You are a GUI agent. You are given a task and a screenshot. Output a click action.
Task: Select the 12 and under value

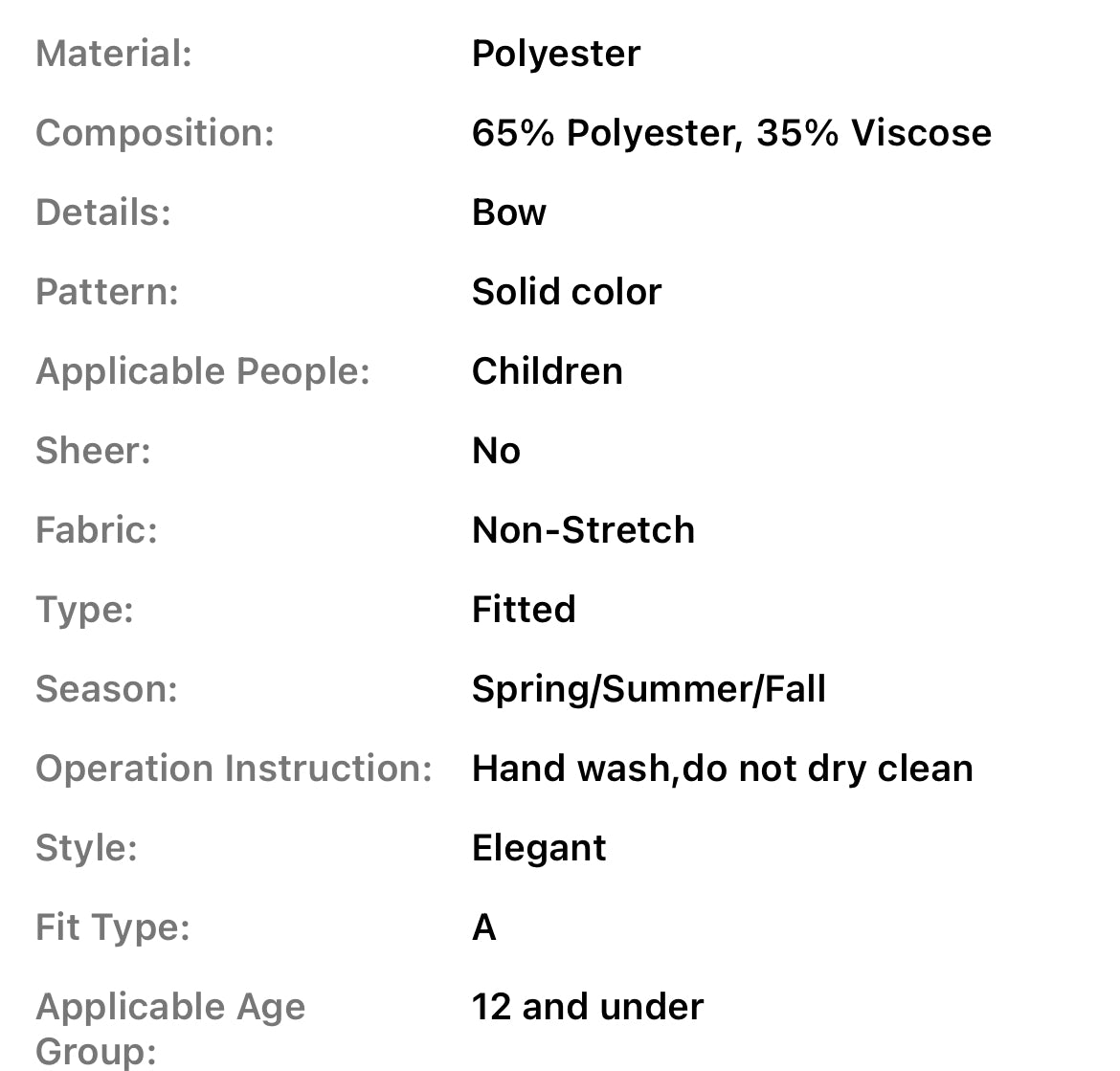(x=588, y=1007)
